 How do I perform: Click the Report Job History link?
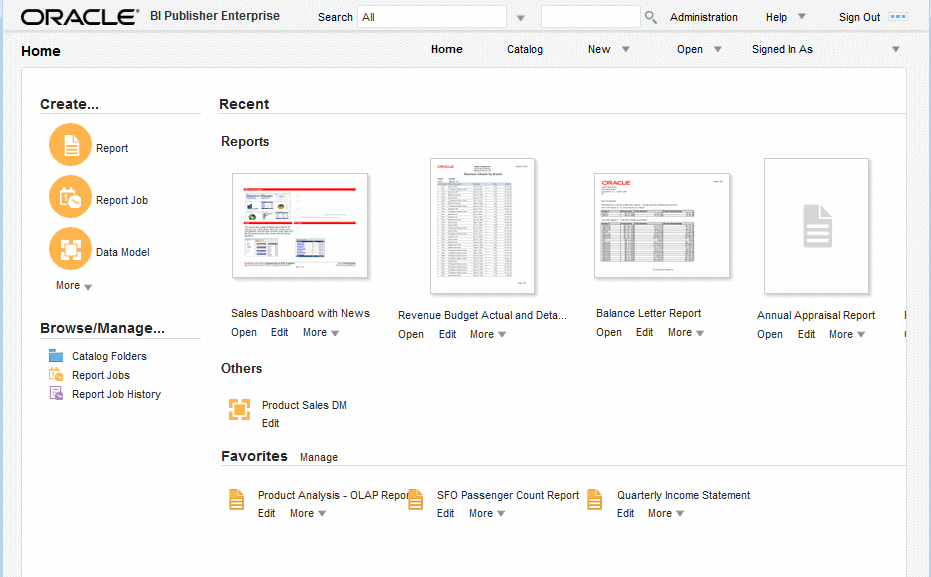tap(116, 394)
